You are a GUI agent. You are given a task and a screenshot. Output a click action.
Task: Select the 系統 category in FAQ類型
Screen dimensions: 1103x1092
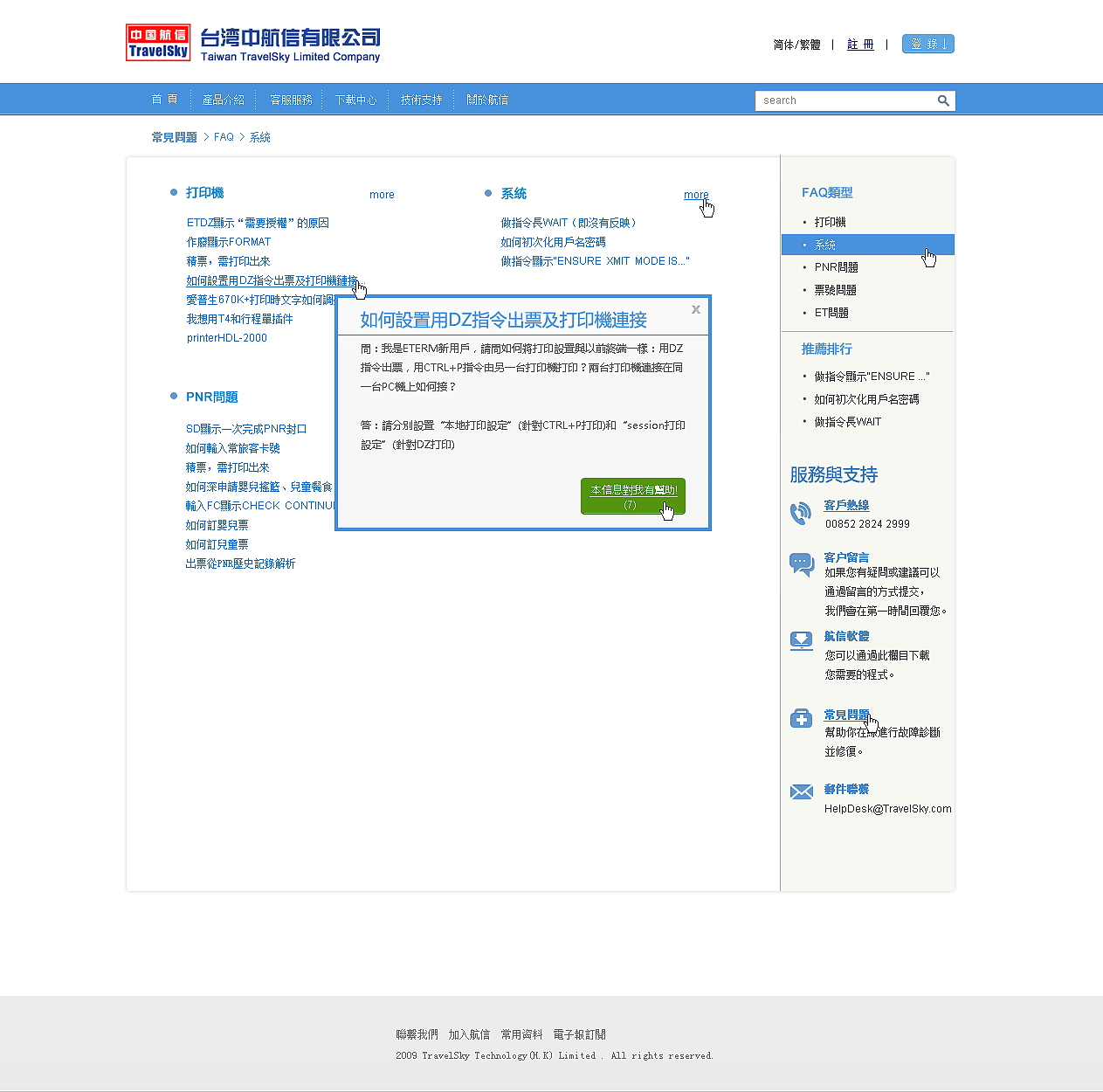point(825,245)
